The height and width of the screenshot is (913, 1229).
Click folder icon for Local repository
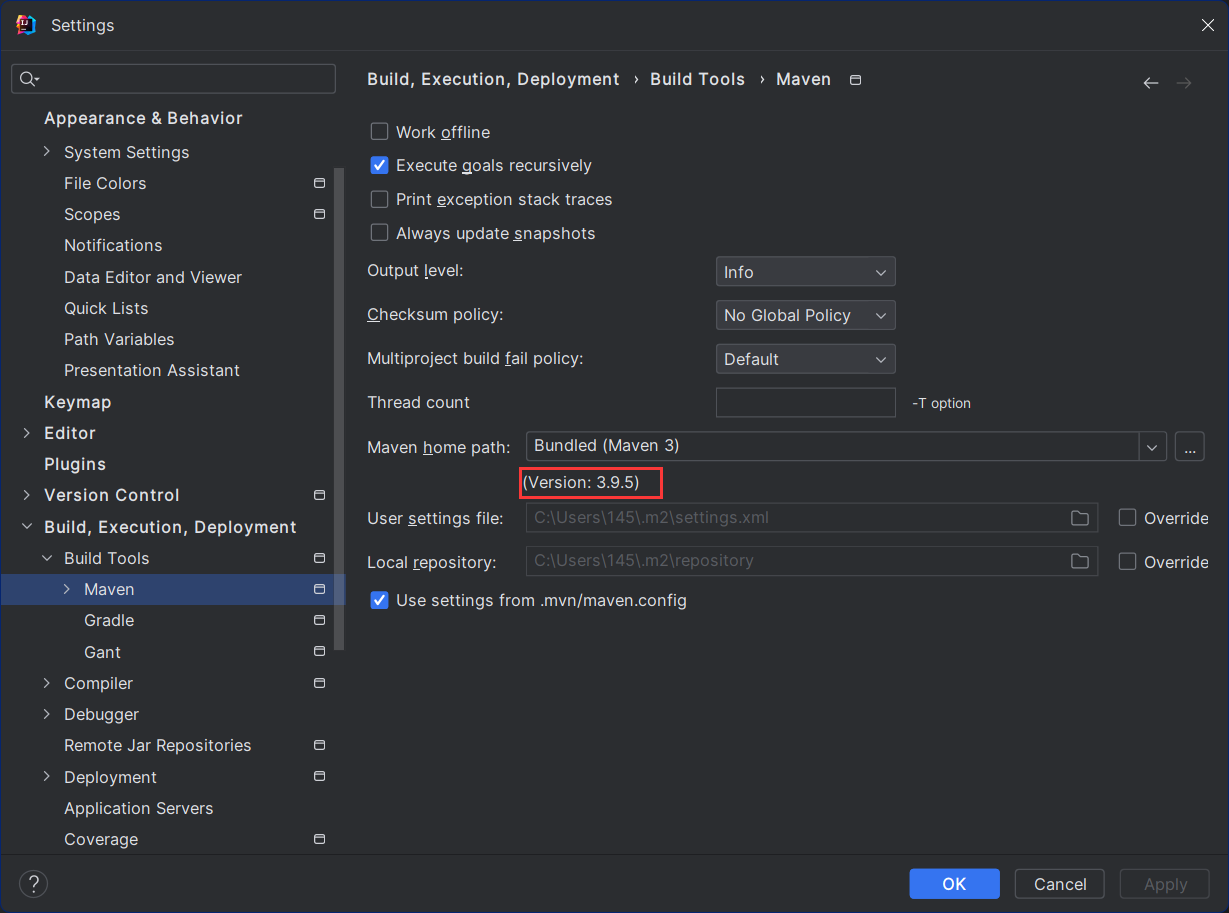pos(1079,561)
